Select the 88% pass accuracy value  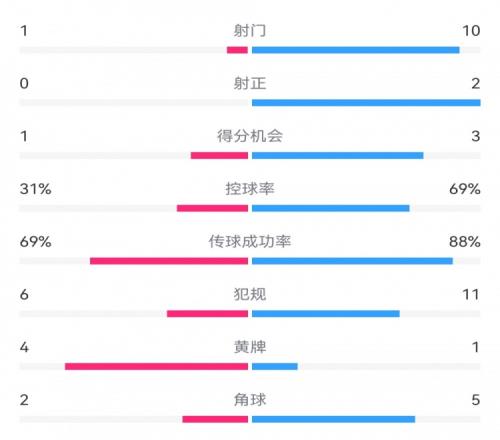[x=465, y=242]
